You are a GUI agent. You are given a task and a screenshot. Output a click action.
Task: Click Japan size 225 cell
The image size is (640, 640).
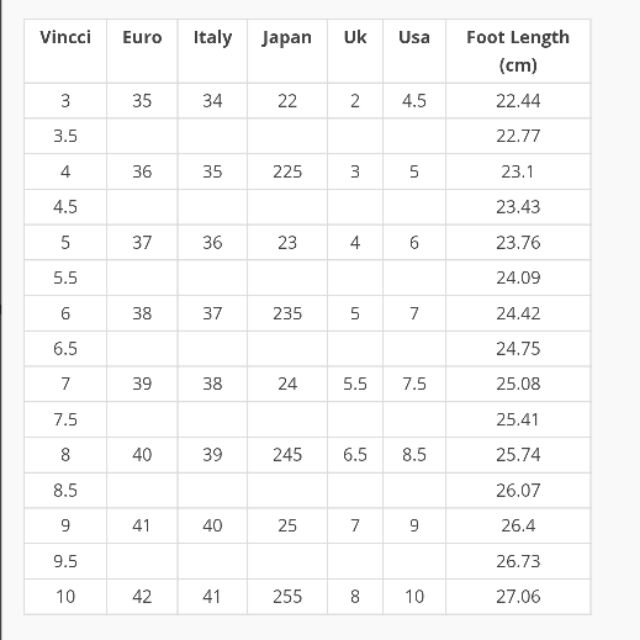(x=287, y=171)
